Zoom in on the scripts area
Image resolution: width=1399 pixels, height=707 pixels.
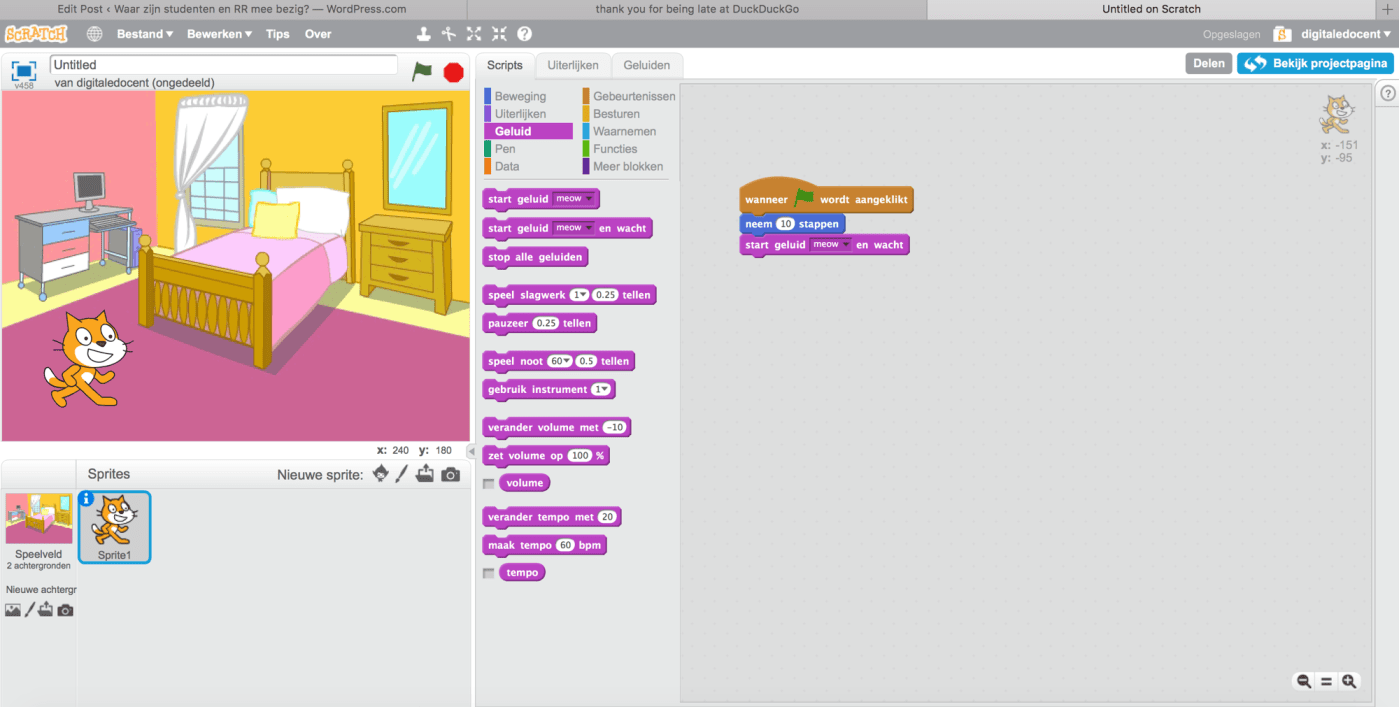click(1349, 681)
